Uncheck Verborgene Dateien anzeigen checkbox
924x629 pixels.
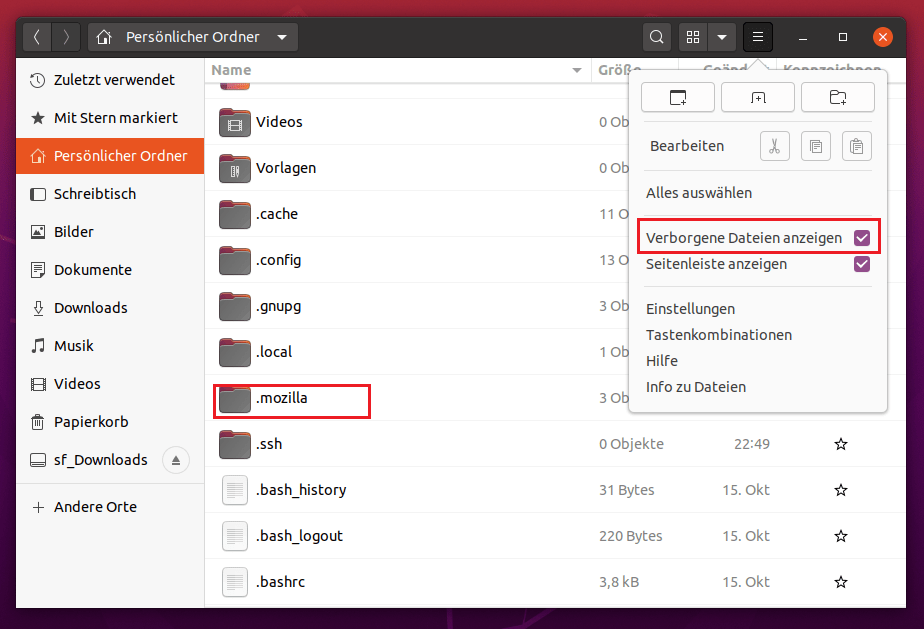(861, 238)
